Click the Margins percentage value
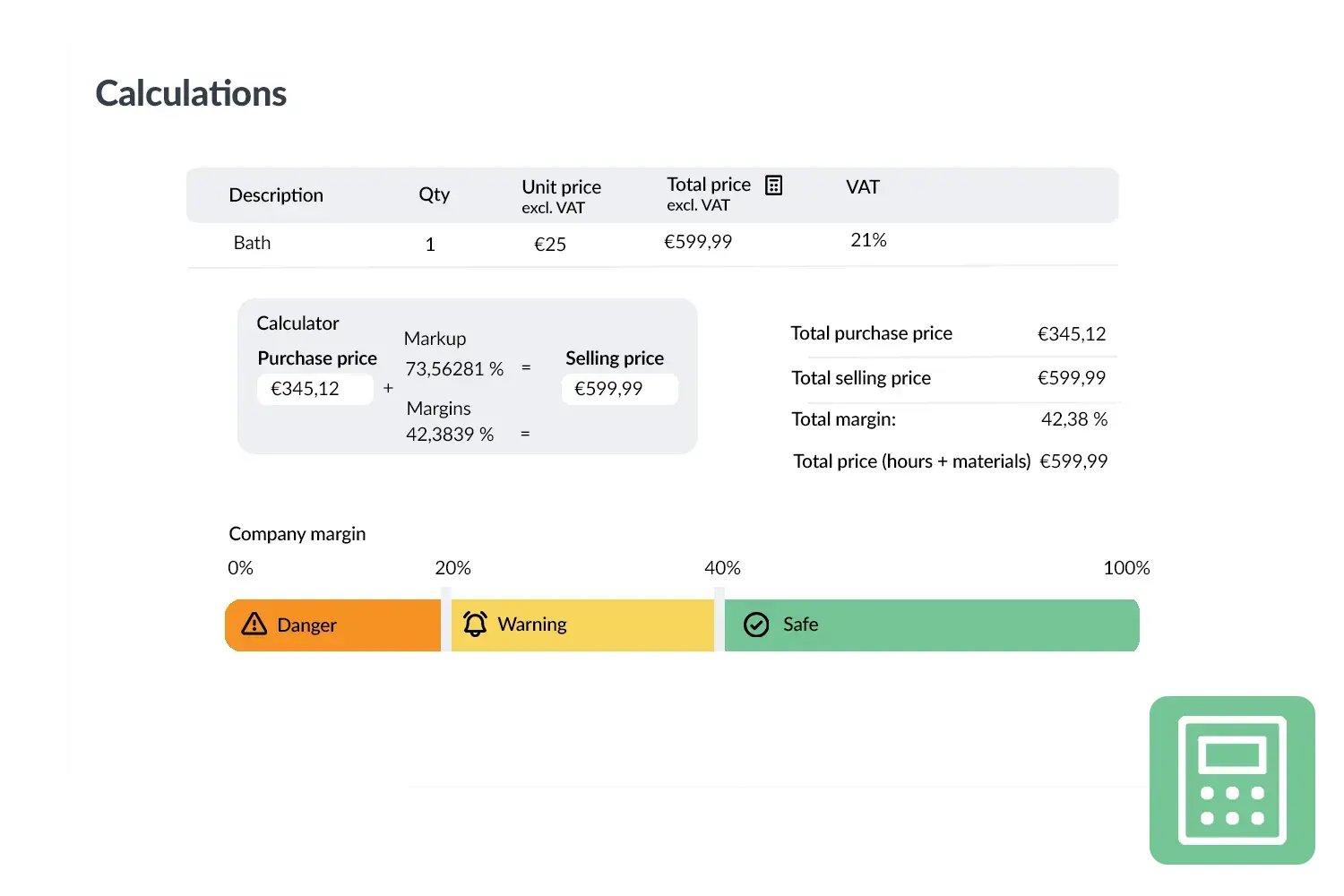The width and height of the screenshot is (1344, 896). pos(450,435)
